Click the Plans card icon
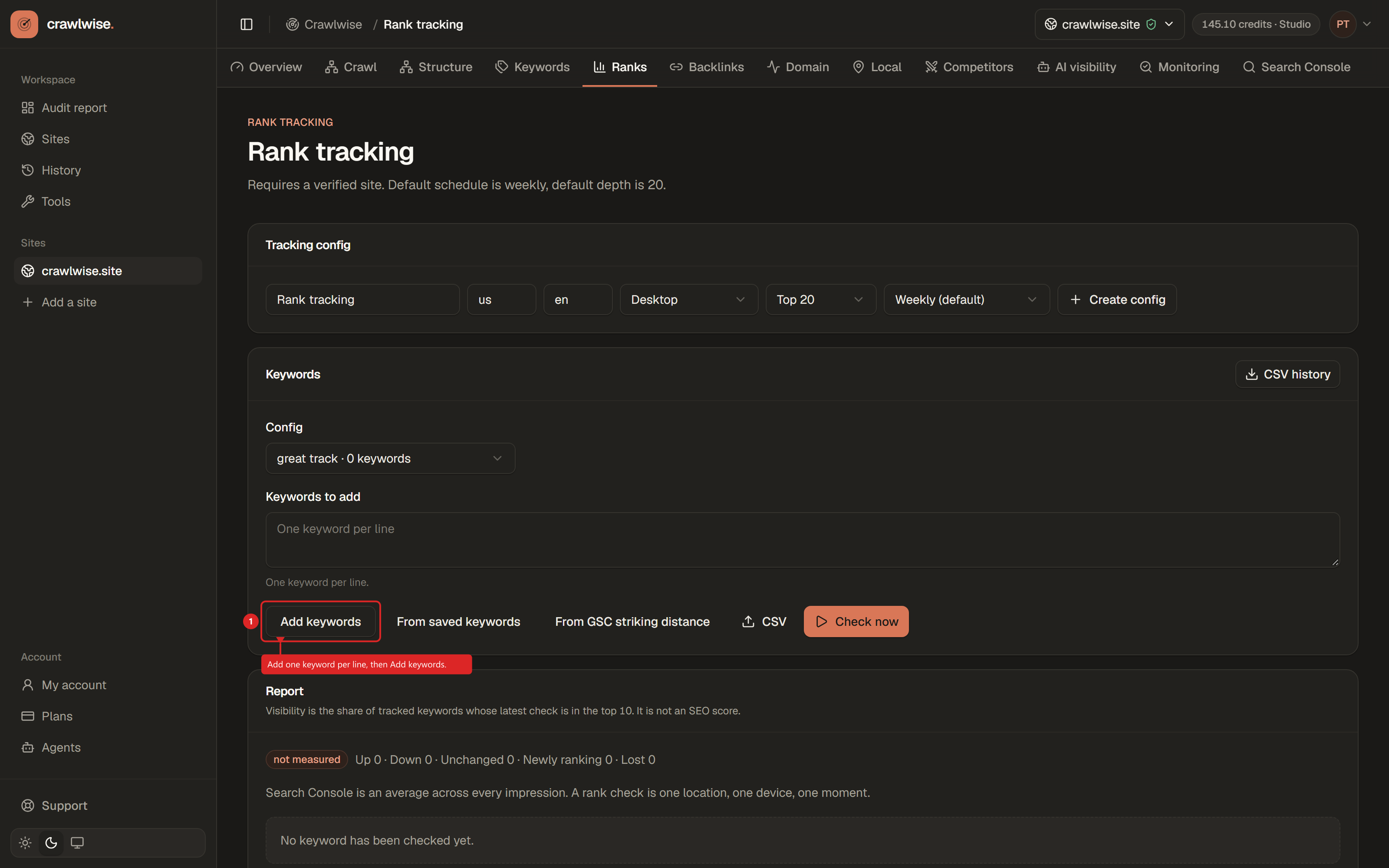 pyautogui.click(x=27, y=716)
